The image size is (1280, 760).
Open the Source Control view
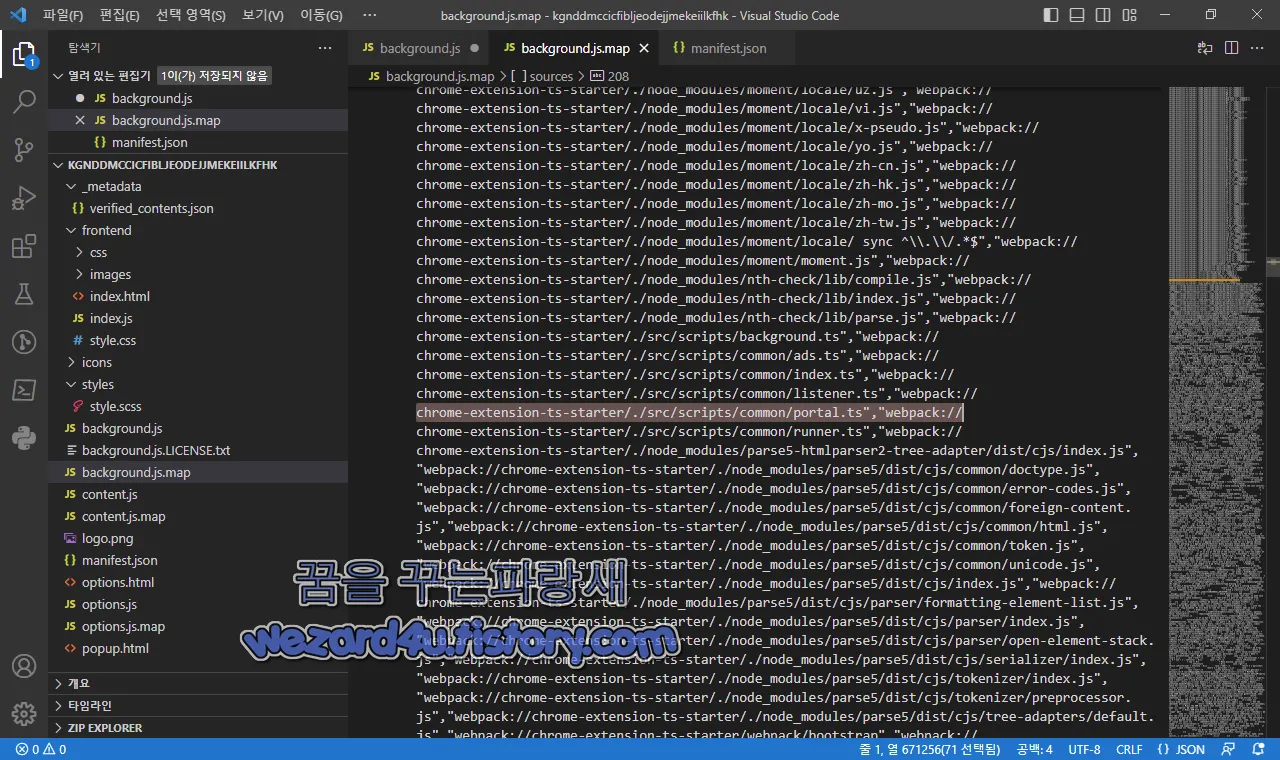tap(24, 150)
